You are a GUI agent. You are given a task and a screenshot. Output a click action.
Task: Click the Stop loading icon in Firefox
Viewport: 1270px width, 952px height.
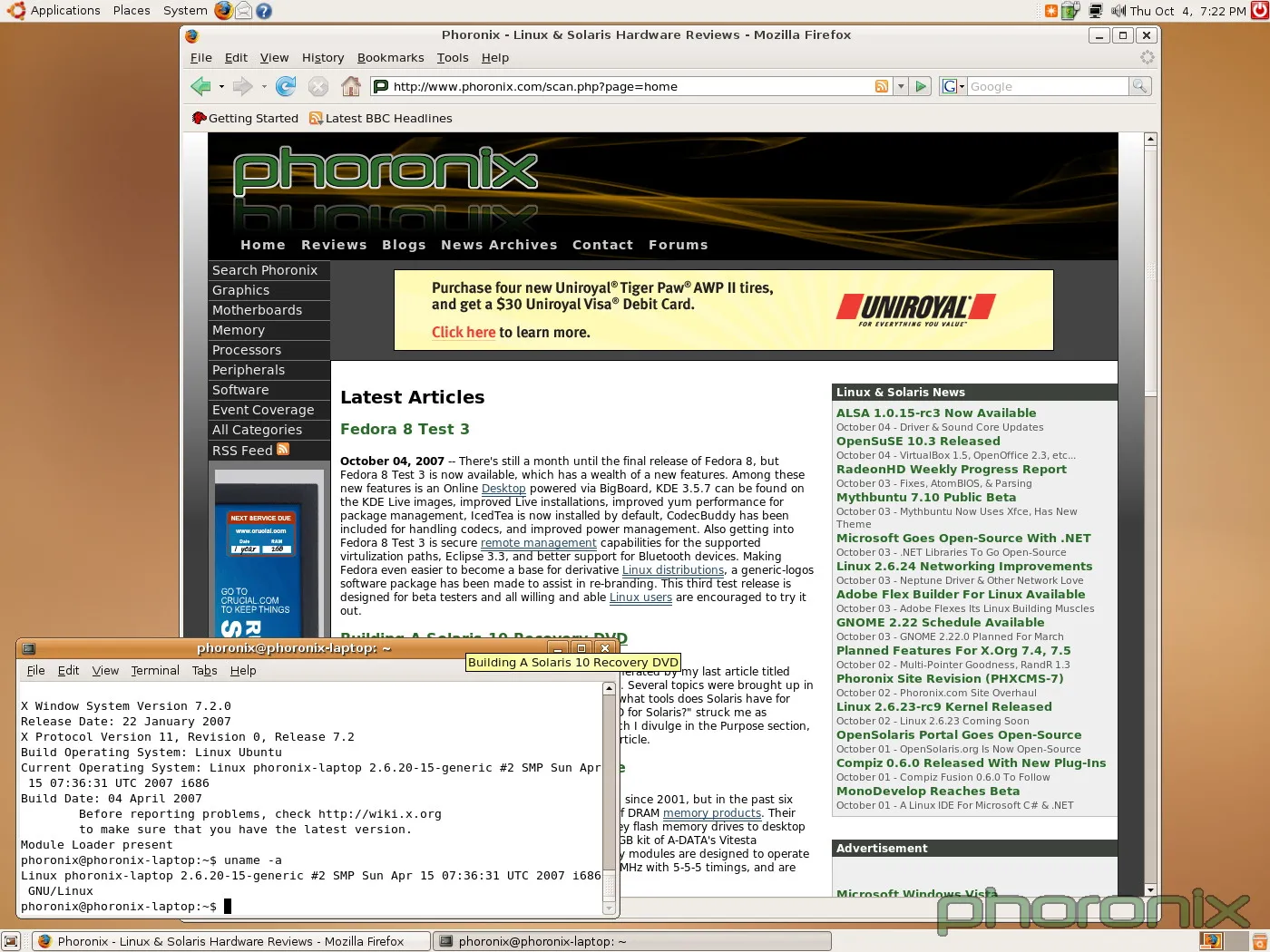(x=317, y=86)
